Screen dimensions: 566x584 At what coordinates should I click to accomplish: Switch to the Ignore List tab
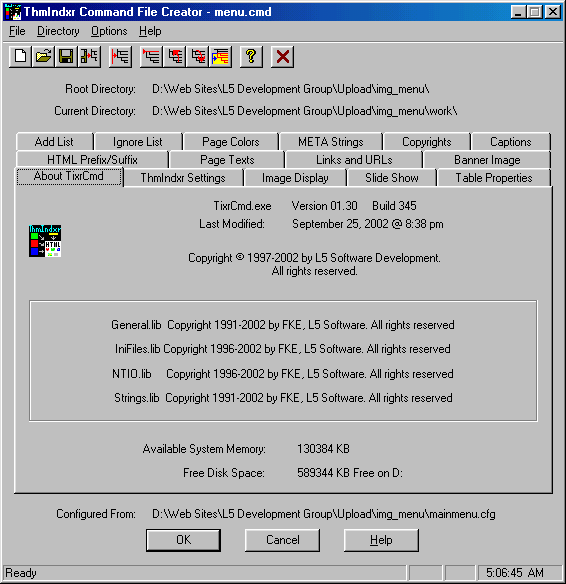[138, 142]
